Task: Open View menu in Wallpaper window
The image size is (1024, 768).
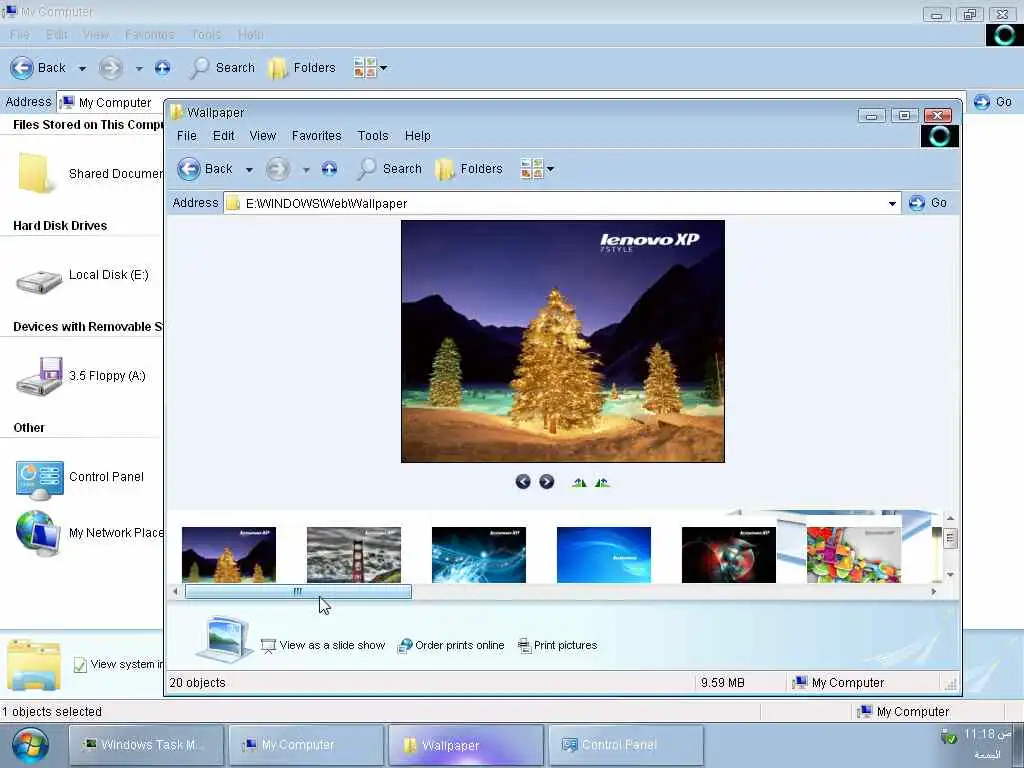Action: tap(263, 136)
